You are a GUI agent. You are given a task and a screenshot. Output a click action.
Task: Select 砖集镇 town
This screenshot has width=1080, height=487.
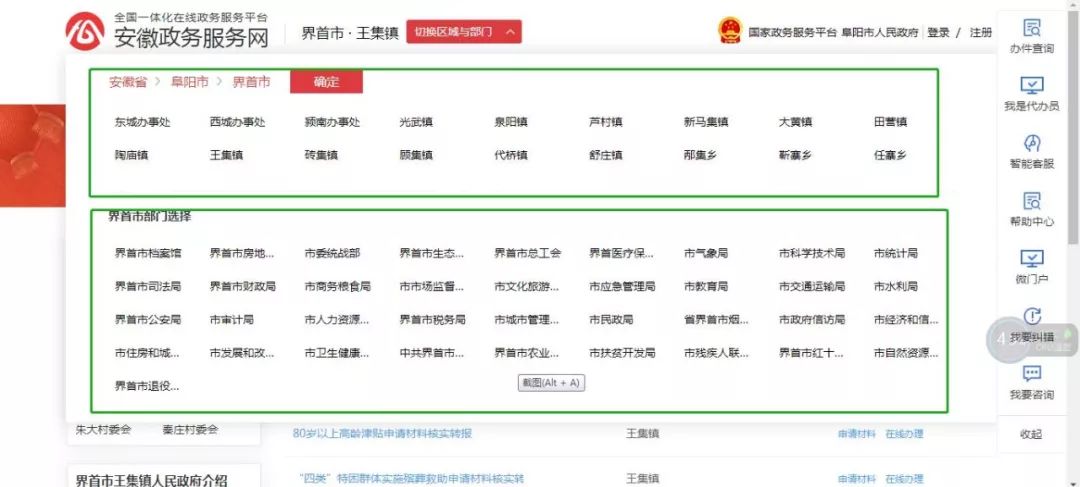click(x=321, y=155)
